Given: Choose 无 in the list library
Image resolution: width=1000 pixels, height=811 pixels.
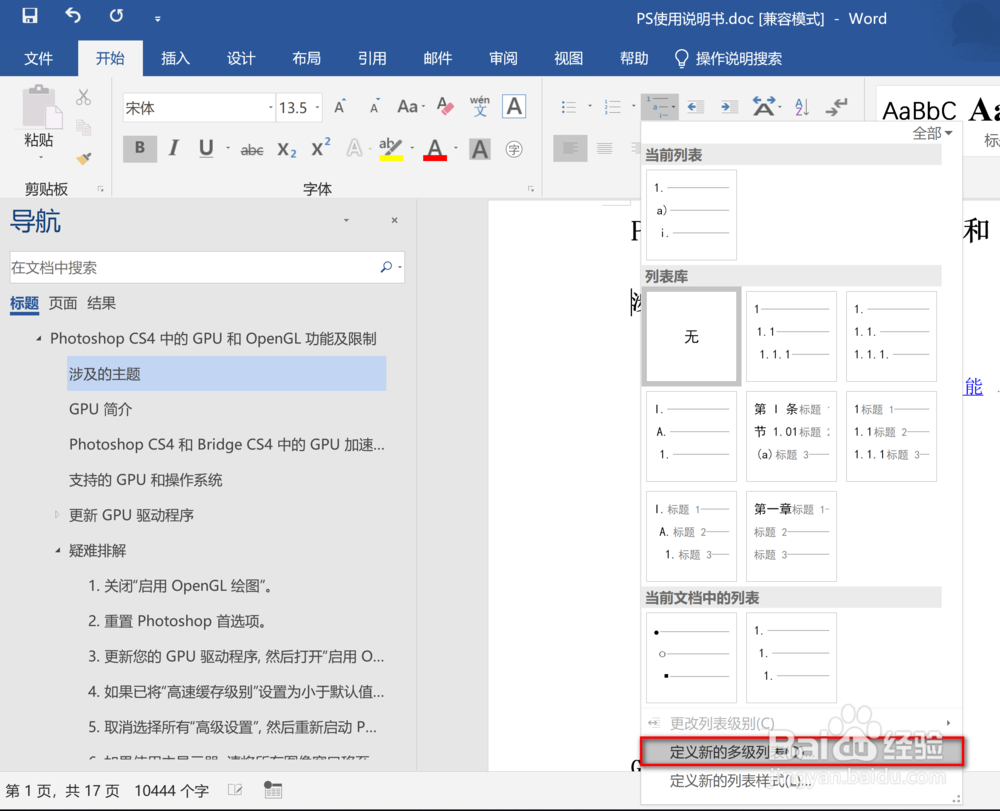Looking at the screenshot, I should 691,337.
